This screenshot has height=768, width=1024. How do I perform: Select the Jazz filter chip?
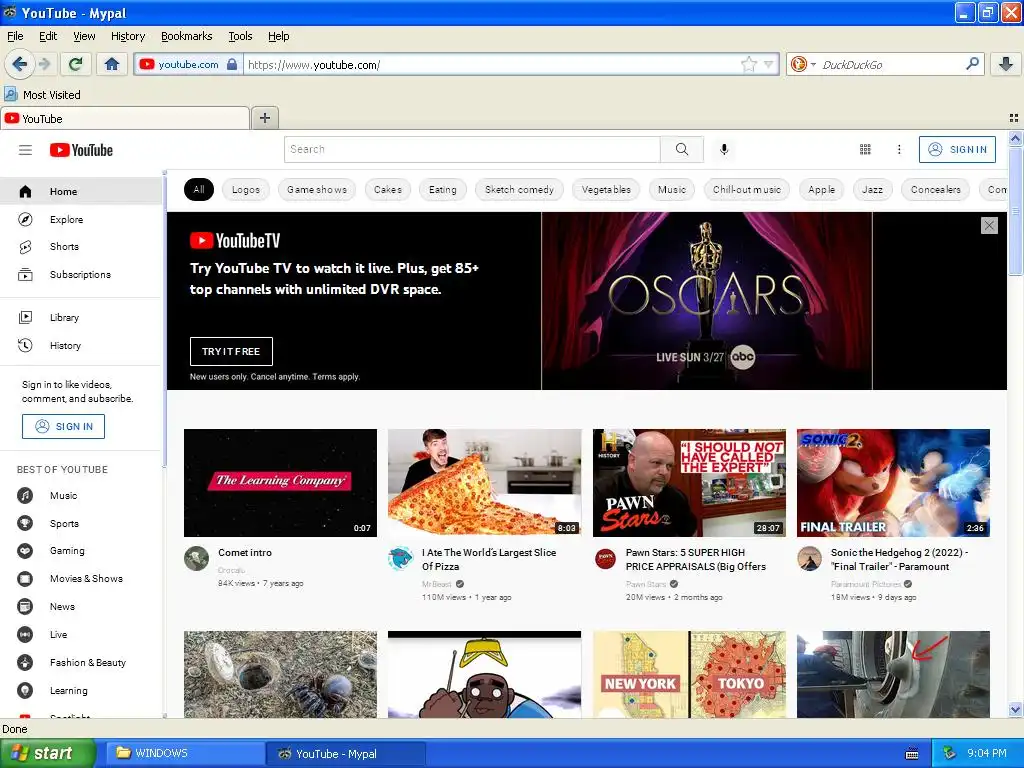872,189
